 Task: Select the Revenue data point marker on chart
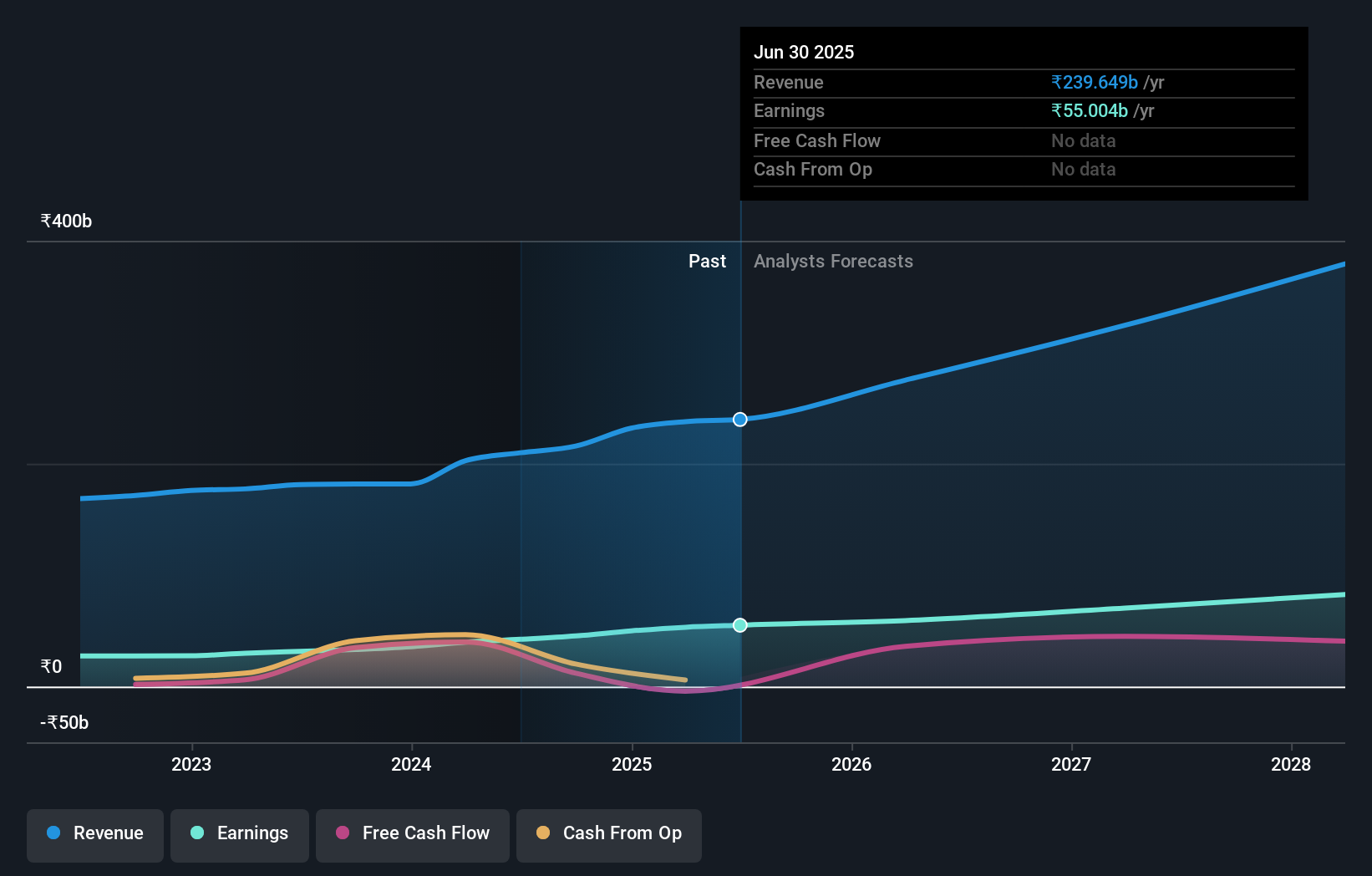click(739, 420)
